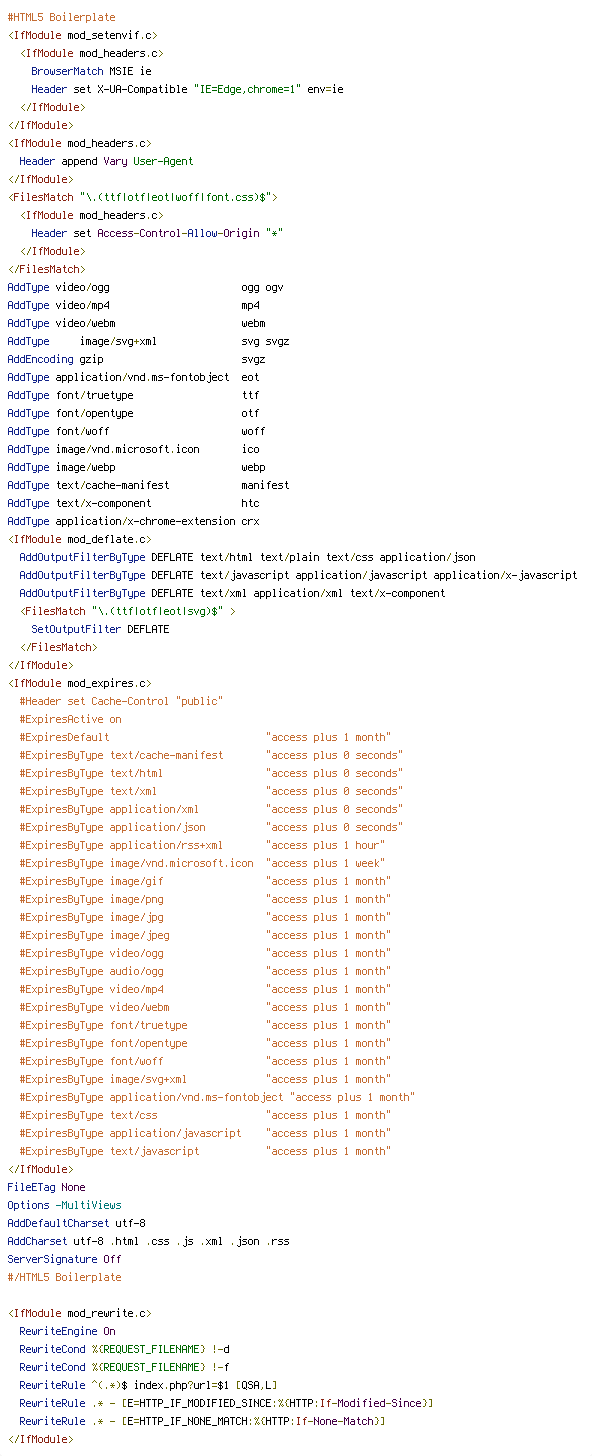Select the X-UA-Compatible header line

coord(187,89)
